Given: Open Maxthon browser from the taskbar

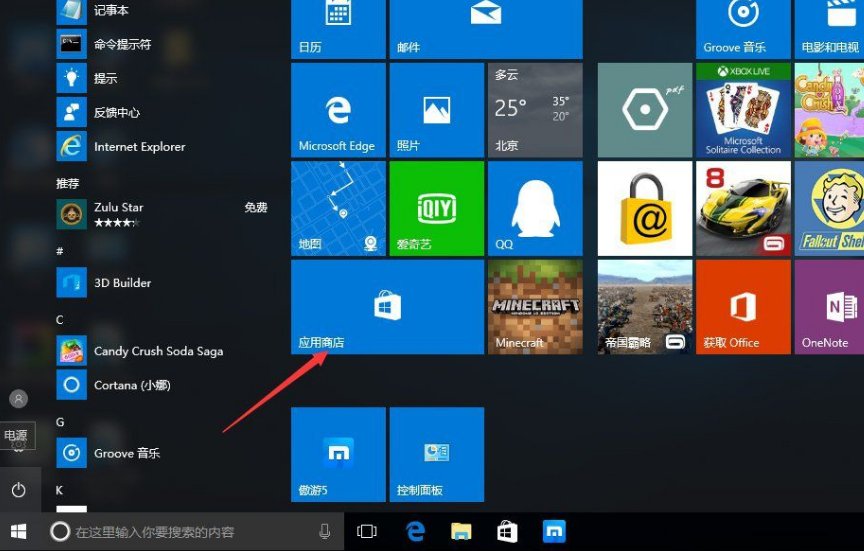Looking at the screenshot, I should point(554,532).
